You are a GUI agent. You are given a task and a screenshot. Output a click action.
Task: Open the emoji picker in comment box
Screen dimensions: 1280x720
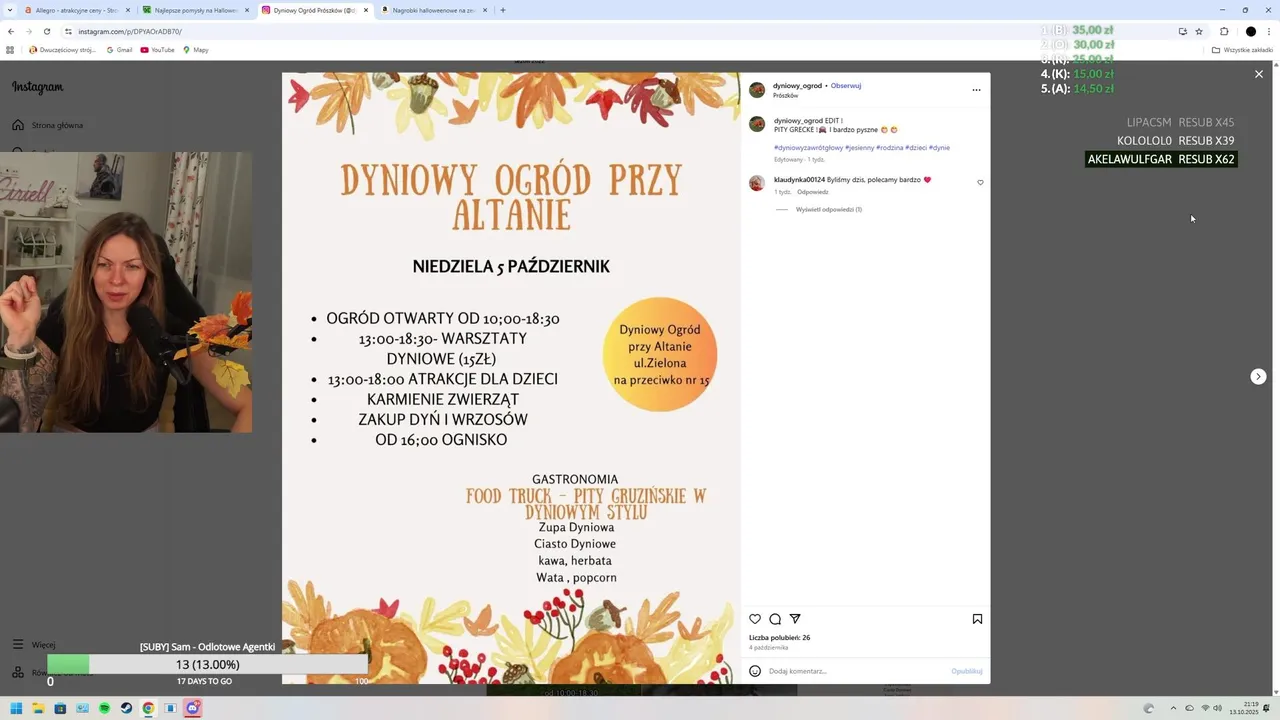[755, 671]
